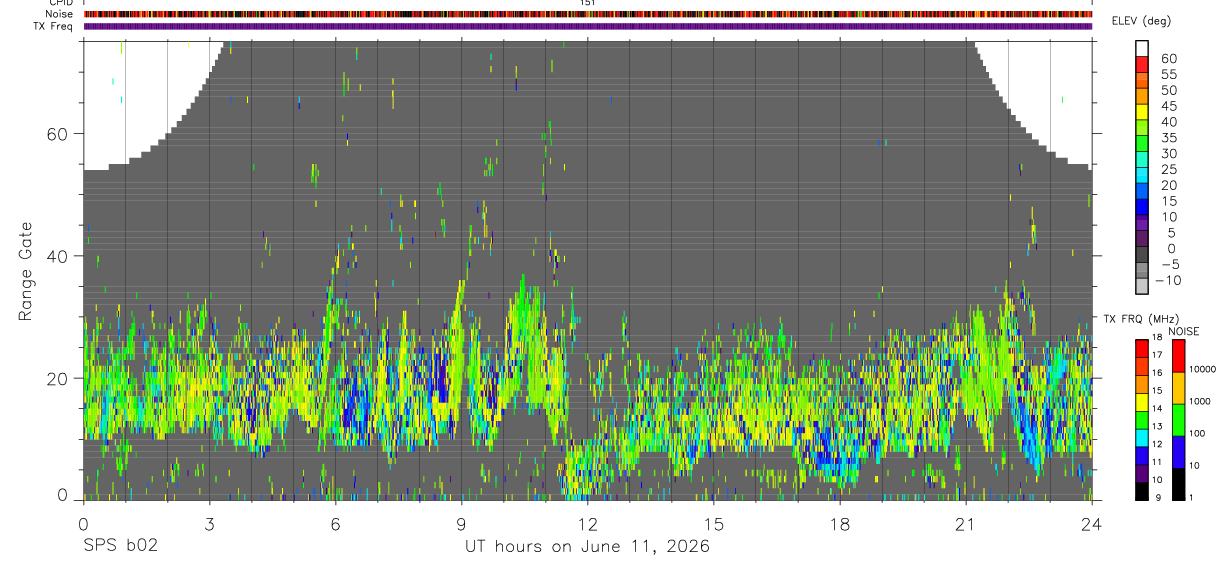Click the NOISE legend title
The image size is (1228, 567).
[x=1184, y=330]
